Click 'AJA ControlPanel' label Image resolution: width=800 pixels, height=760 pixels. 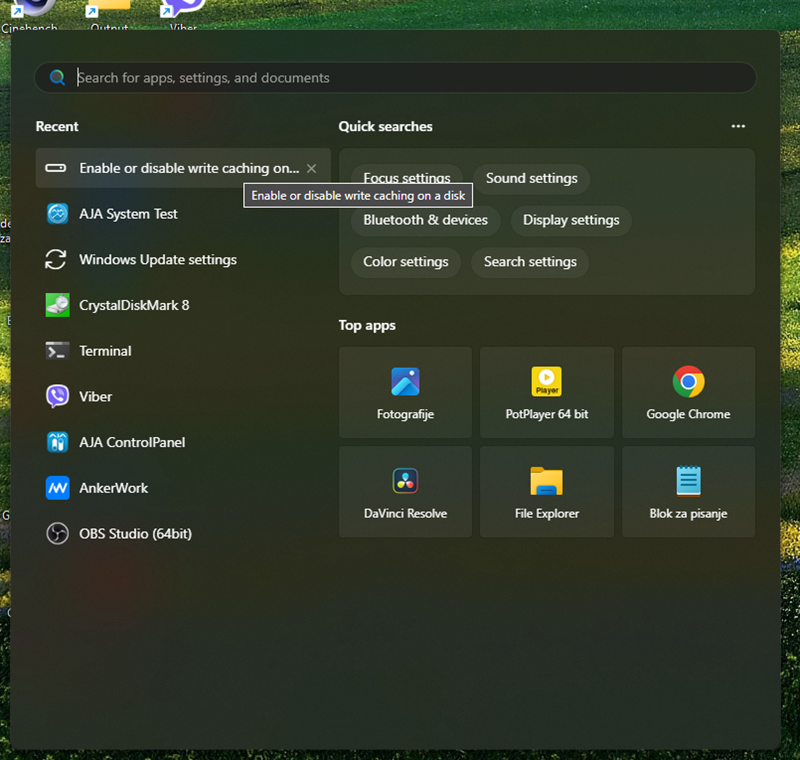[x=132, y=442]
